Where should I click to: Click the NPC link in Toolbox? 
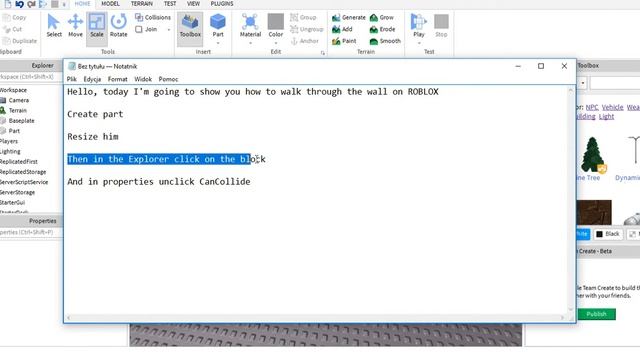click(x=592, y=107)
